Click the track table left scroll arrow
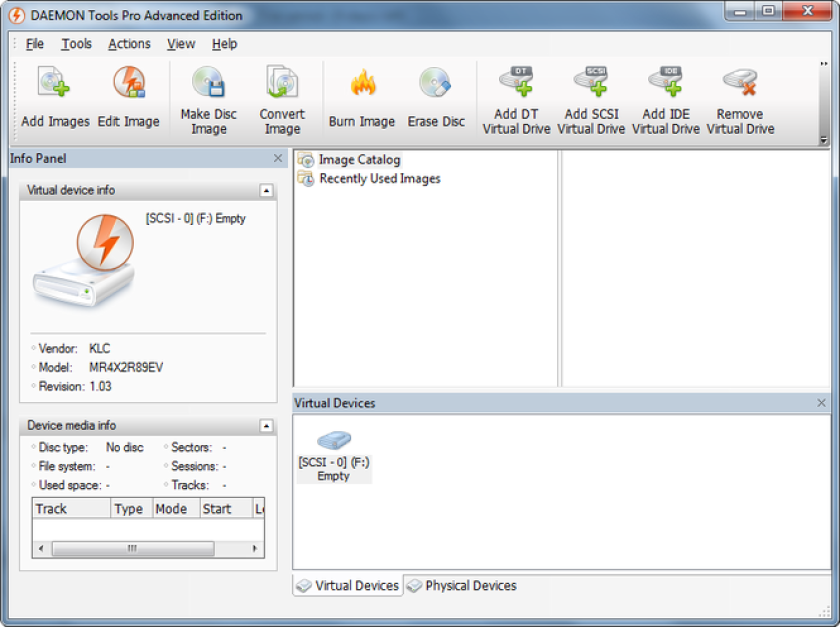 (x=41, y=548)
